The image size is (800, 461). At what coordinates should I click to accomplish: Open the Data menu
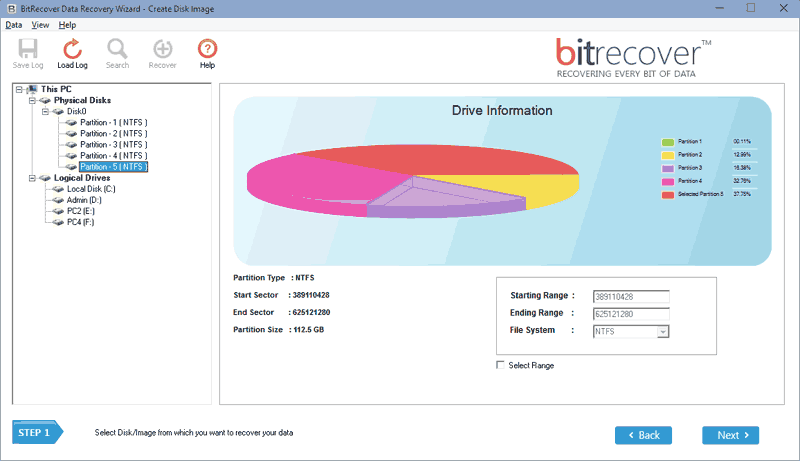pyautogui.click(x=14, y=25)
